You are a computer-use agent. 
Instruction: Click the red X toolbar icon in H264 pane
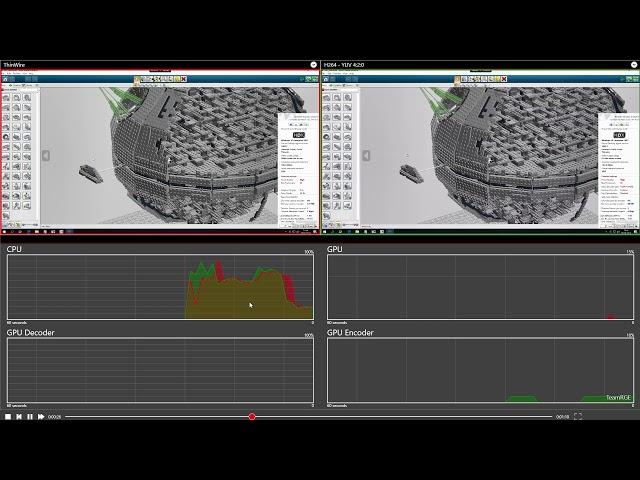[x=504, y=79]
